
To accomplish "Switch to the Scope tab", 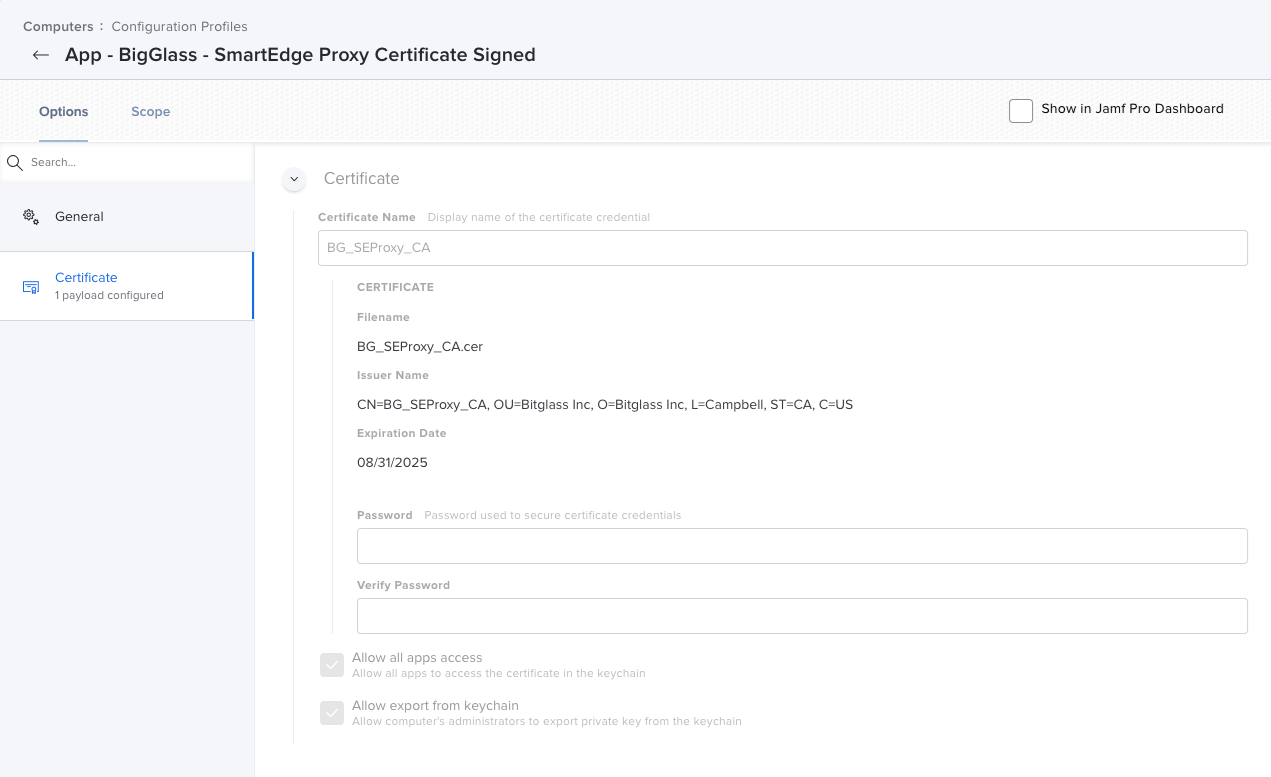I will (150, 111).
